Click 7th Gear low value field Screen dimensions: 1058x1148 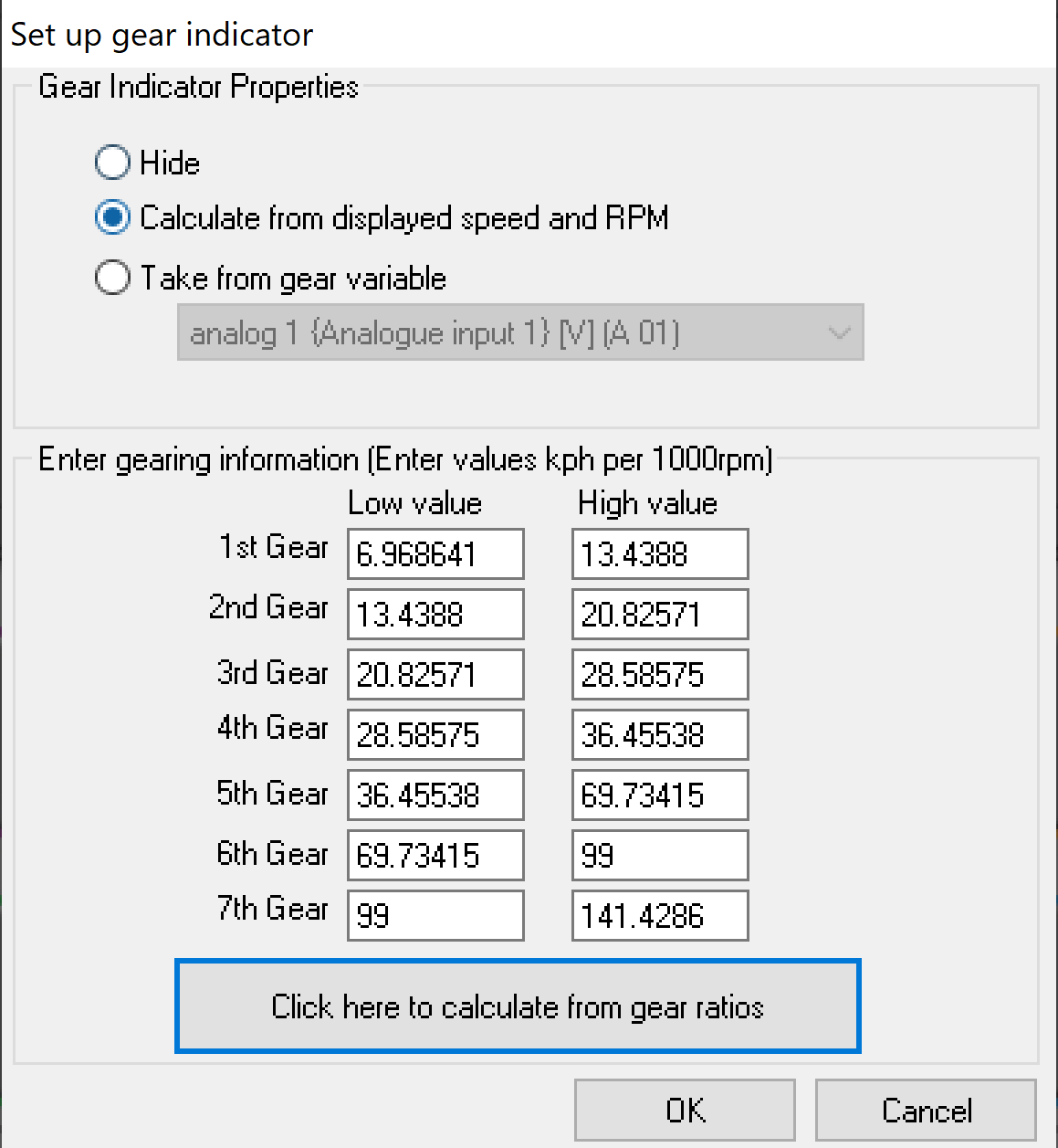click(435, 915)
